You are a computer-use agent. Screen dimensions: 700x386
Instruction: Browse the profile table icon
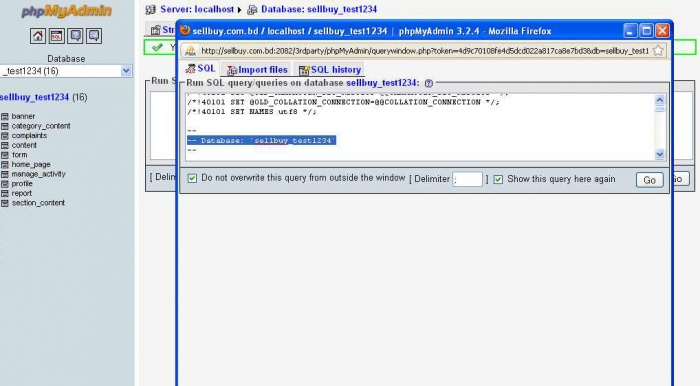tap(5, 184)
